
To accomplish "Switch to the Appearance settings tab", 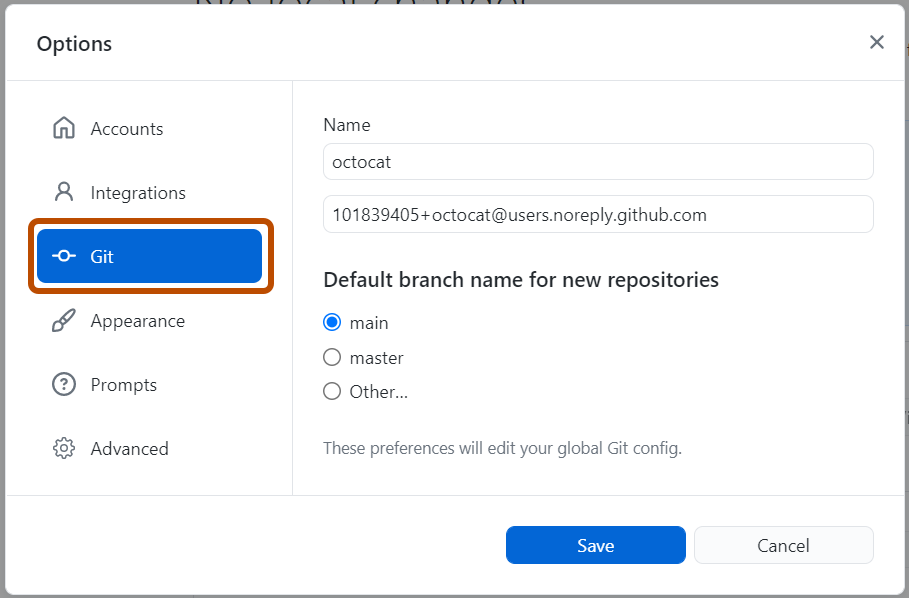I will [136, 320].
